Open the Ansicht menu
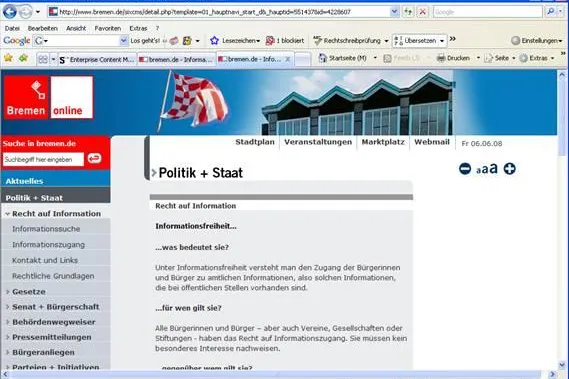This screenshot has width=569, height=379. pos(76,28)
